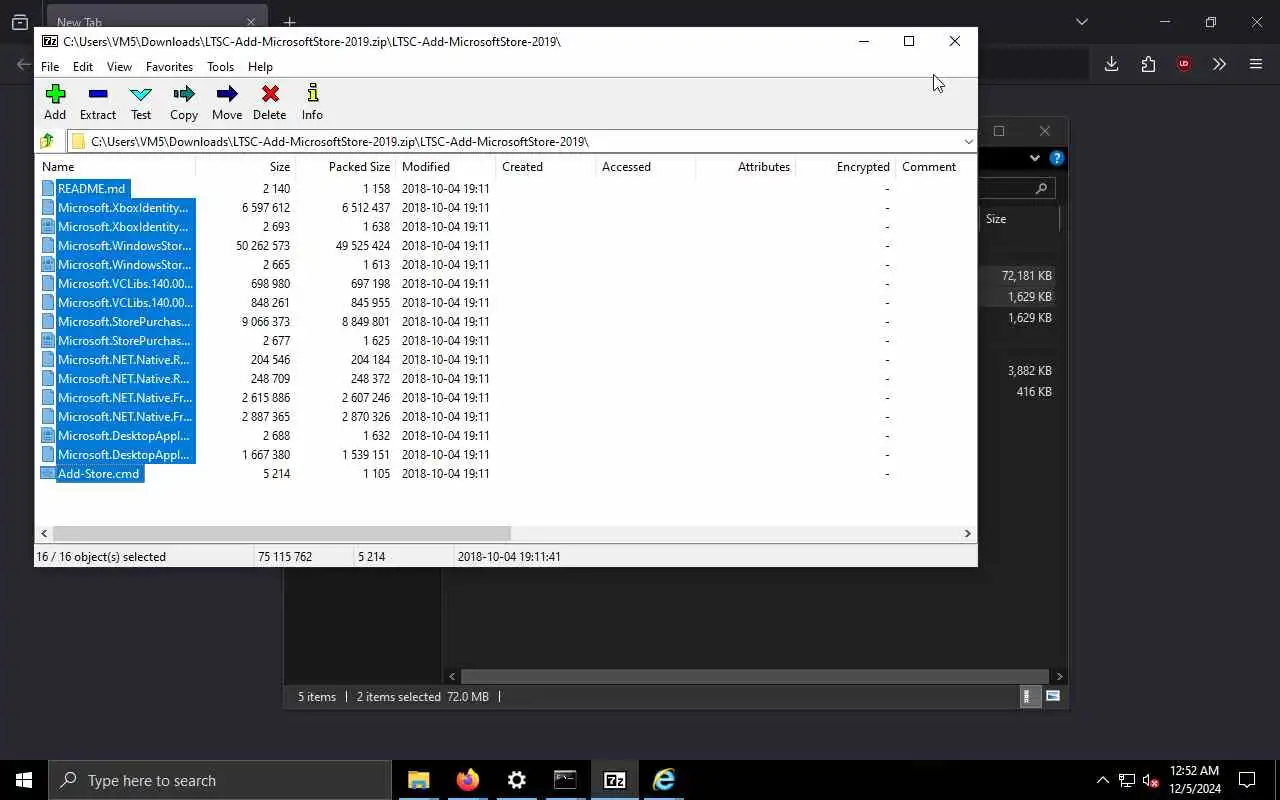Screen dimensions: 1280x800
Task: Sort by Packed Size column
Action: pos(345,167)
